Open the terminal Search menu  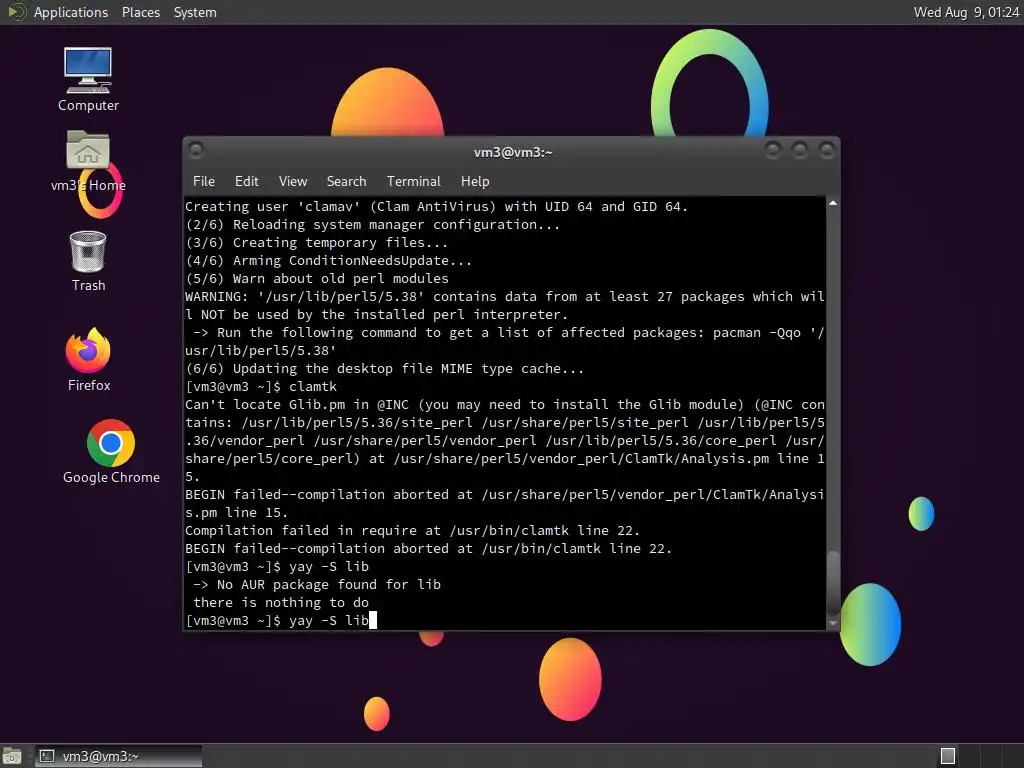pos(346,182)
